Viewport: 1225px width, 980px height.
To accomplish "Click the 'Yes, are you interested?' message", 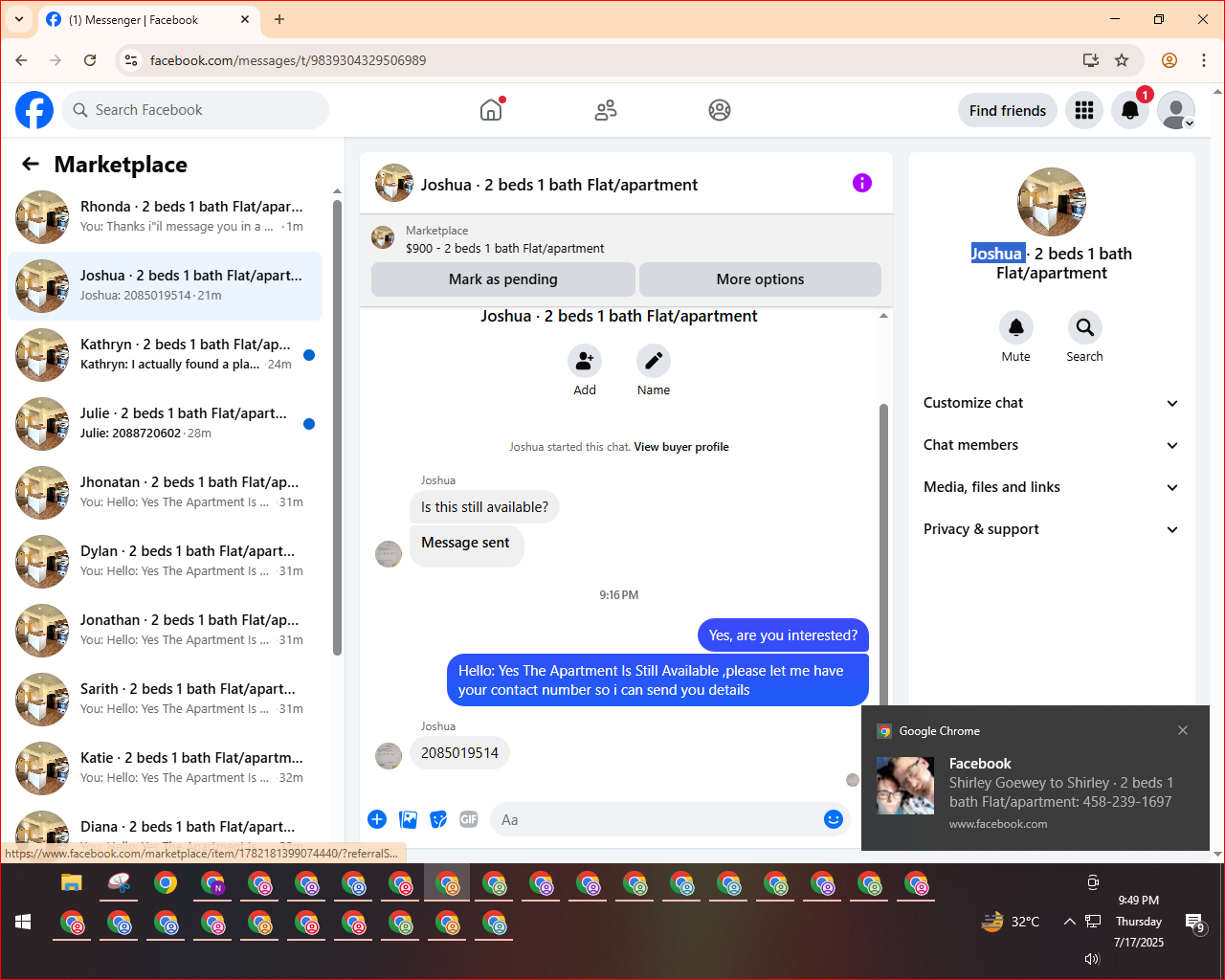I will 783,635.
